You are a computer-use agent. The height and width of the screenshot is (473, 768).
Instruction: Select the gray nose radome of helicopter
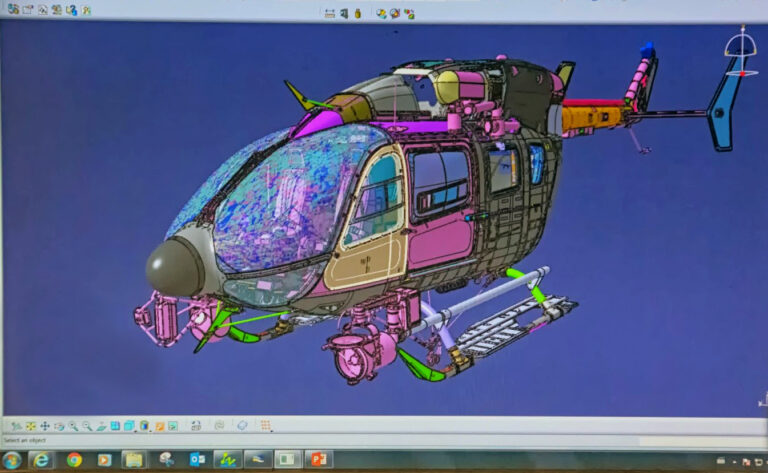[x=174, y=267]
